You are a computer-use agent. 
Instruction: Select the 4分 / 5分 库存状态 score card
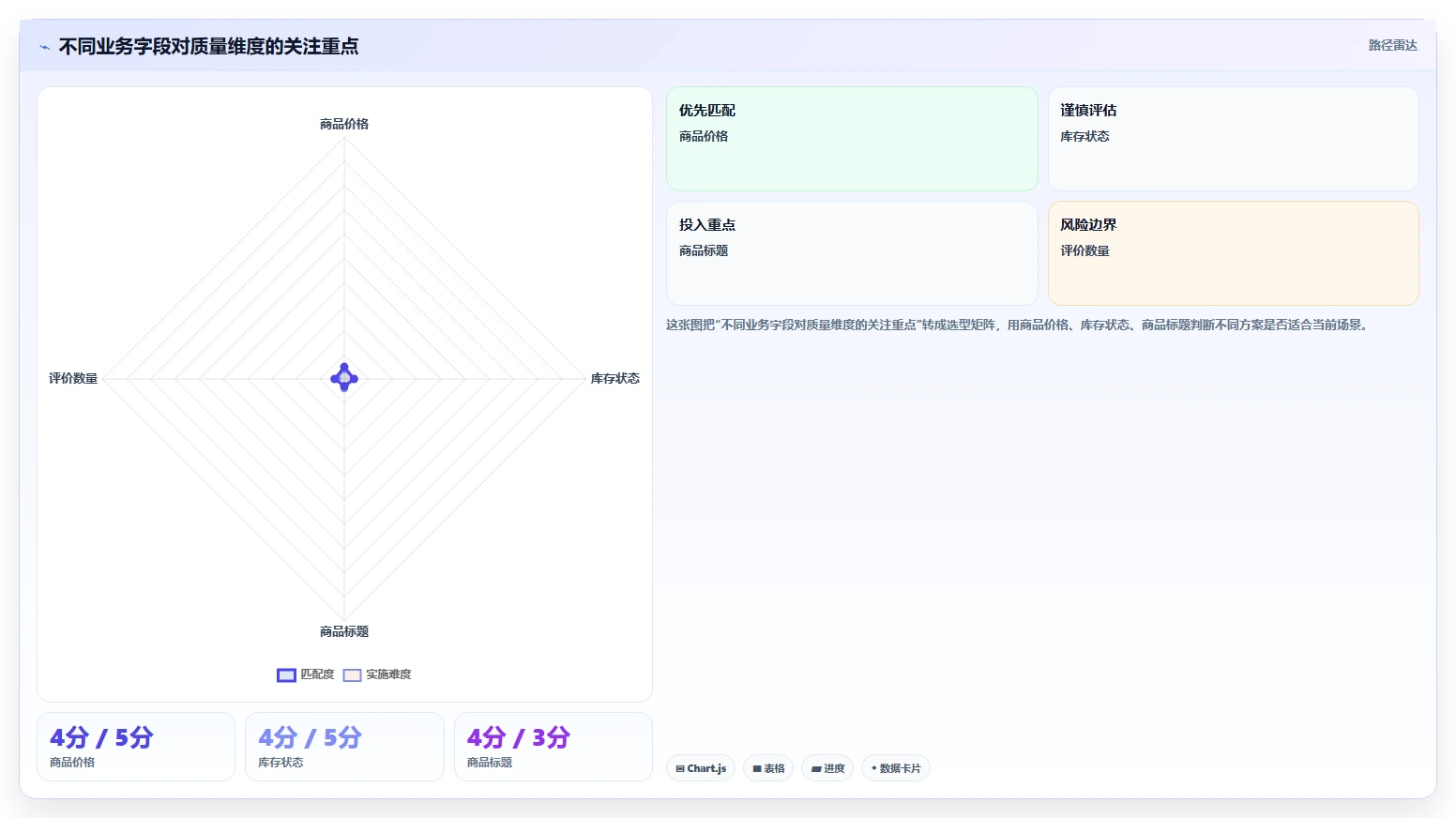click(344, 747)
